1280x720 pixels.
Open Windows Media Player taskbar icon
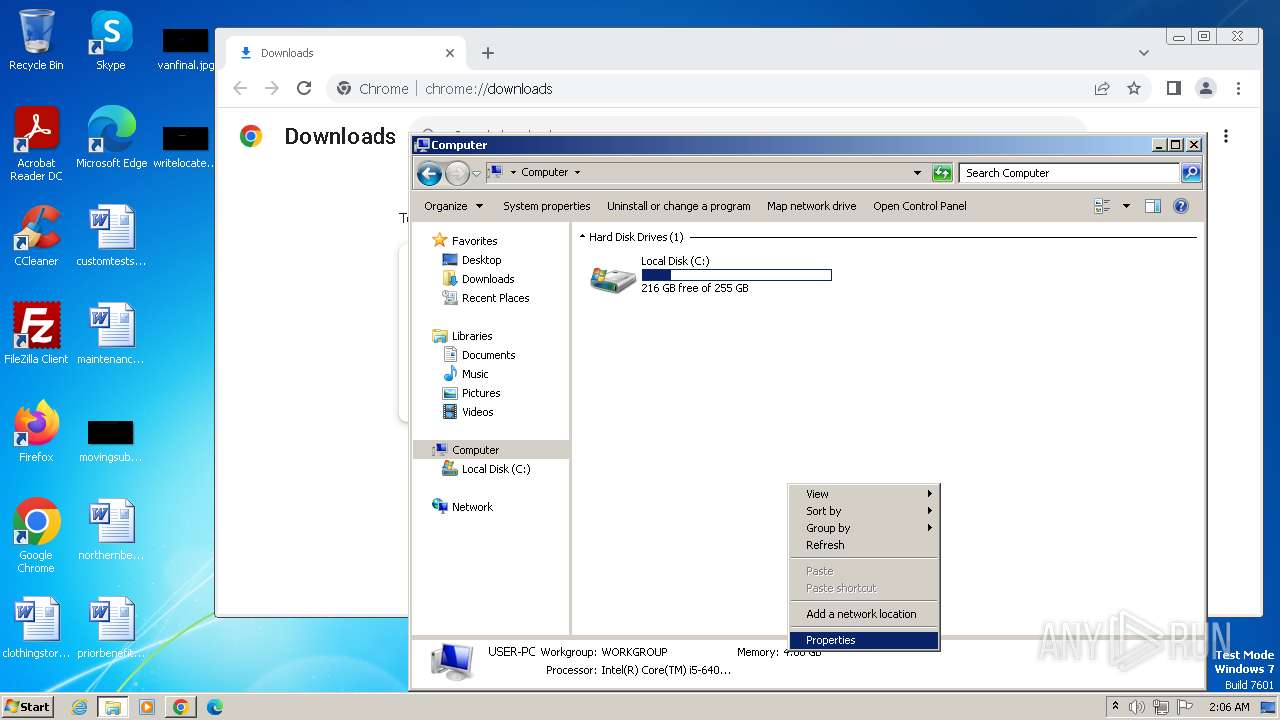pyautogui.click(x=147, y=707)
